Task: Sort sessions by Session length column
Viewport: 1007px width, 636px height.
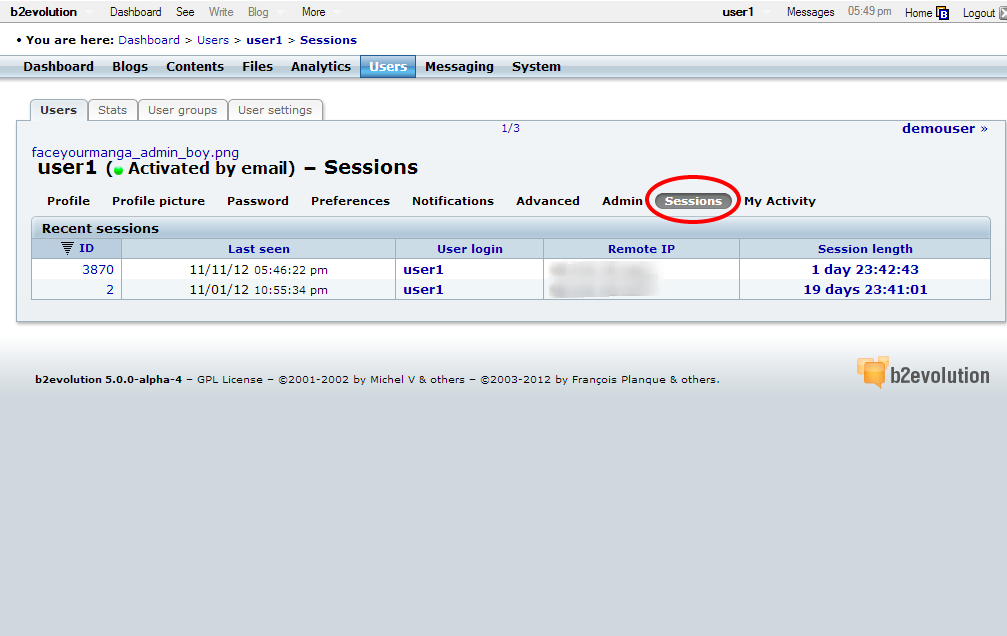Action: pos(865,249)
